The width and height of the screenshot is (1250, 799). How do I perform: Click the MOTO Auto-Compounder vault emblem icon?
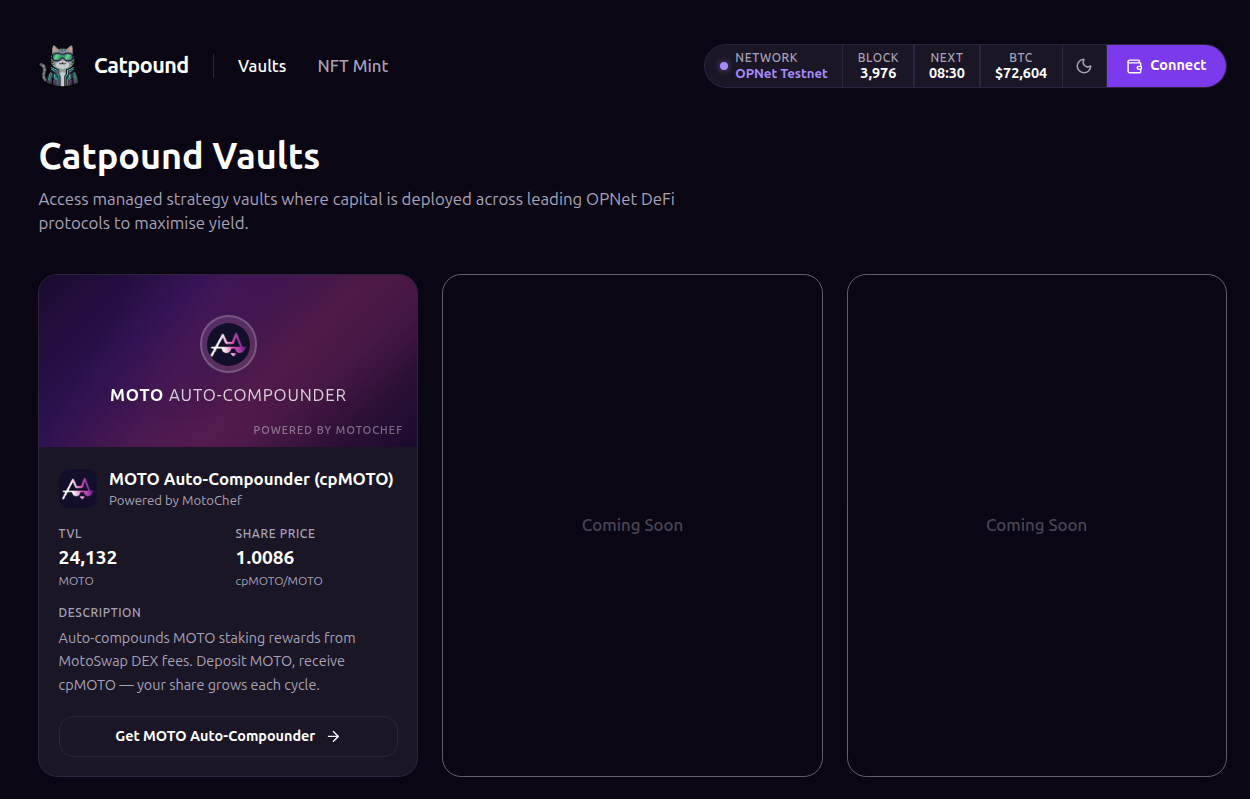pos(228,343)
